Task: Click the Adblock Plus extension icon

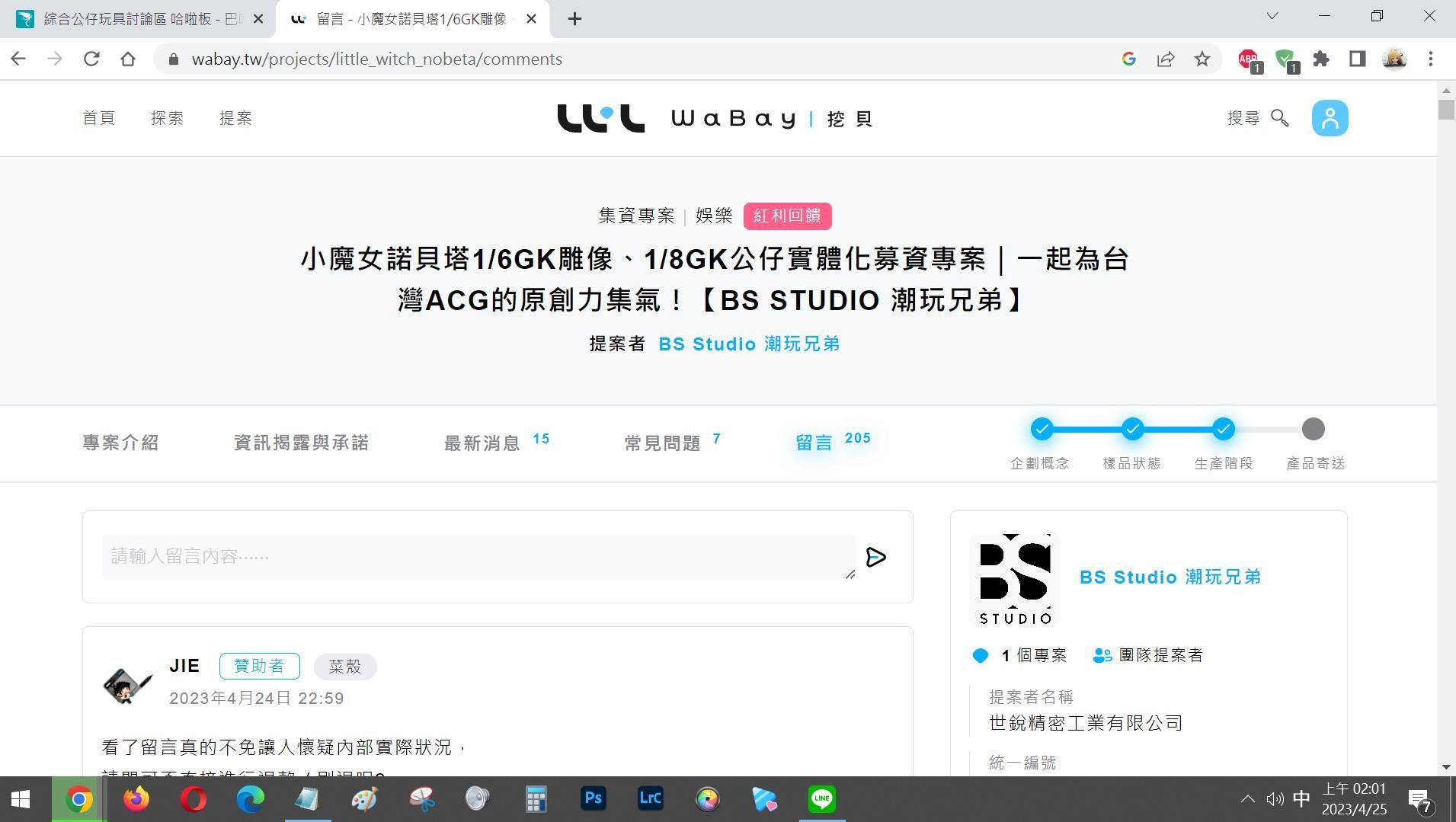Action: click(1247, 59)
